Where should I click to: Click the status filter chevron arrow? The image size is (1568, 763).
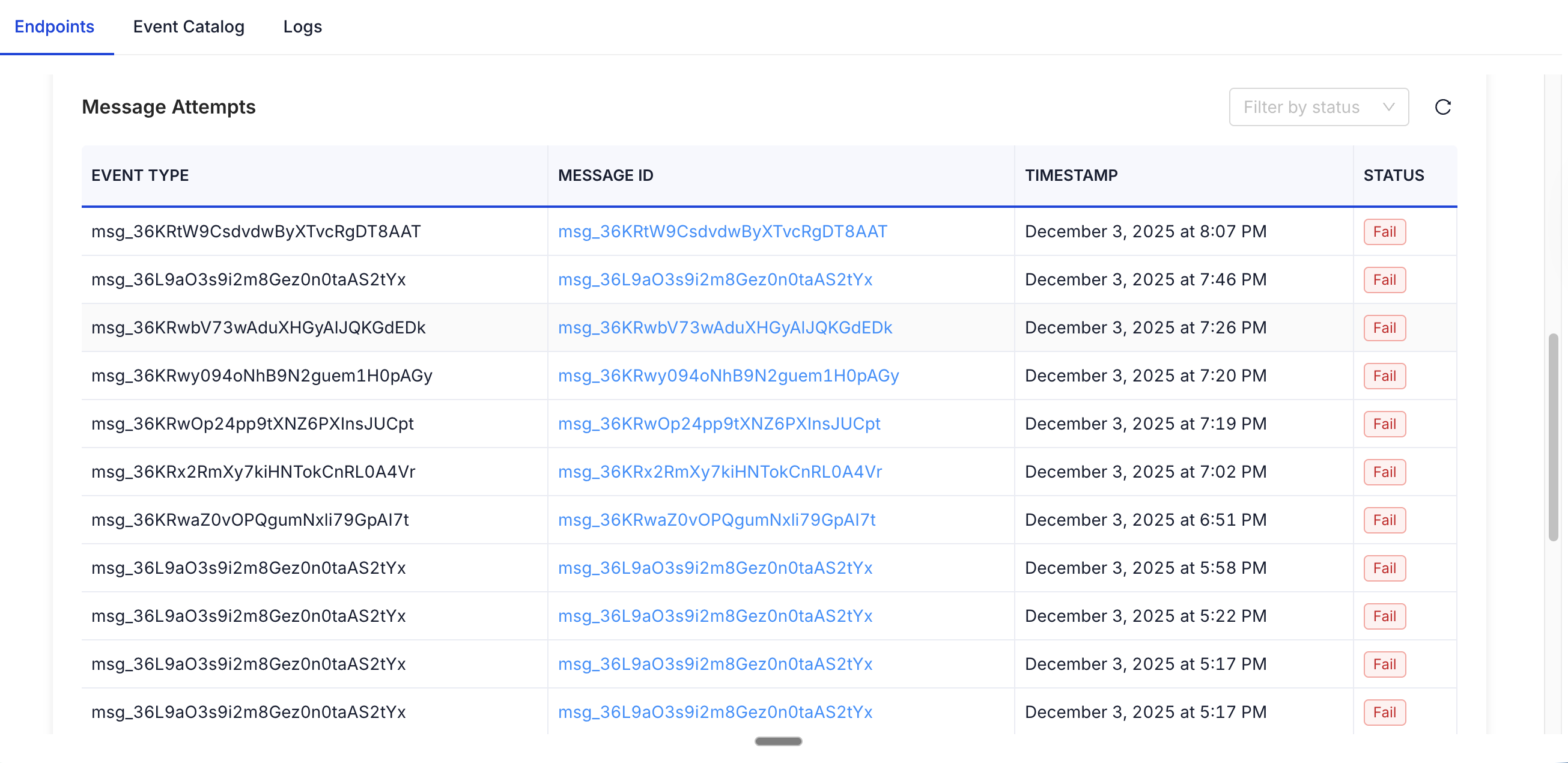tap(1388, 107)
